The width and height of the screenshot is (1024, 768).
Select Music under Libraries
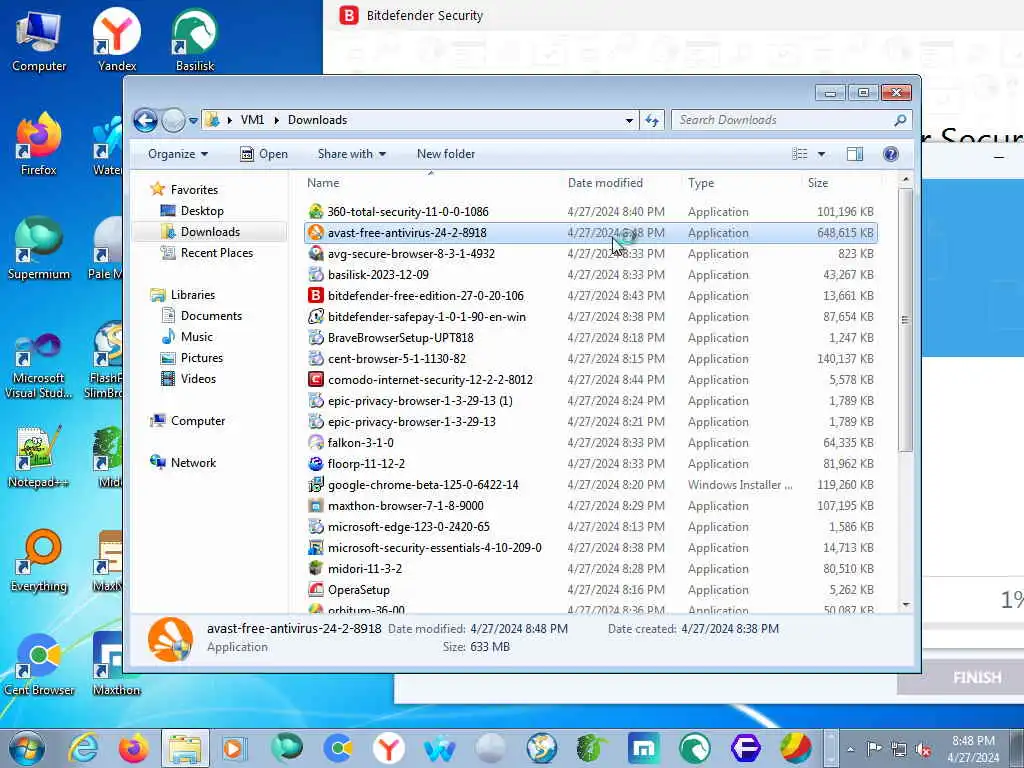196,337
